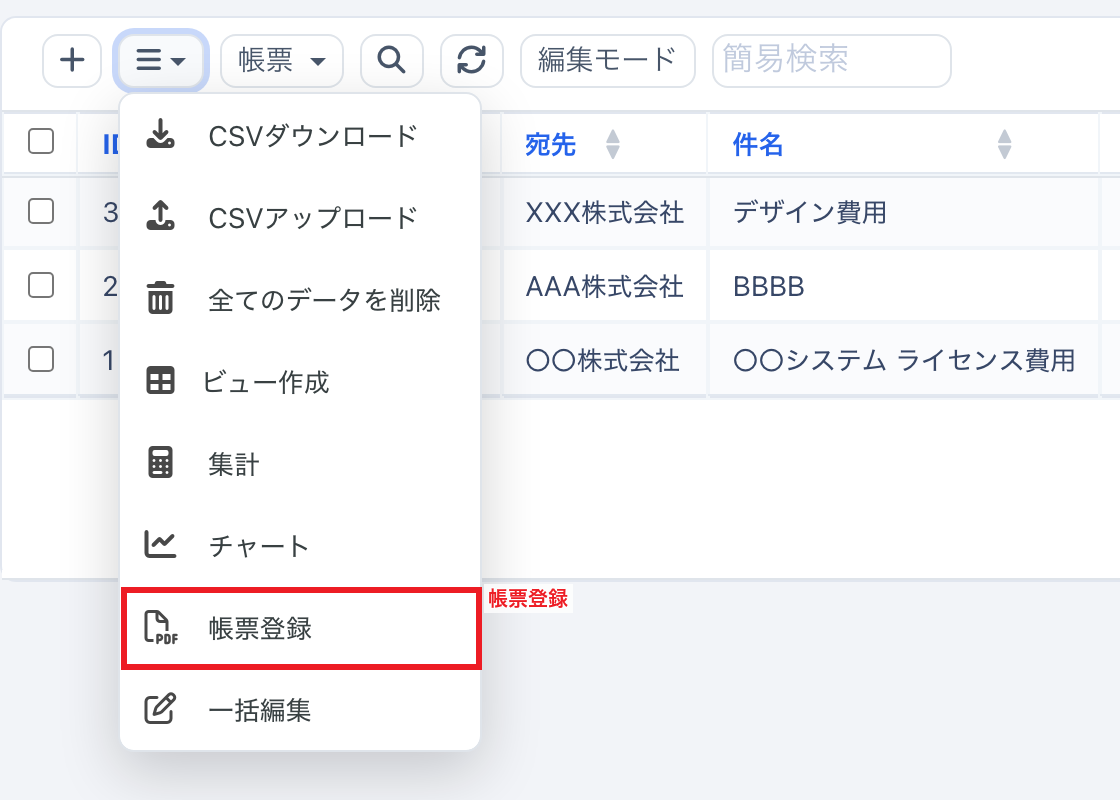Click the line chart icon
Image resolution: width=1120 pixels, height=800 pixels.
[x=160, y=544]
